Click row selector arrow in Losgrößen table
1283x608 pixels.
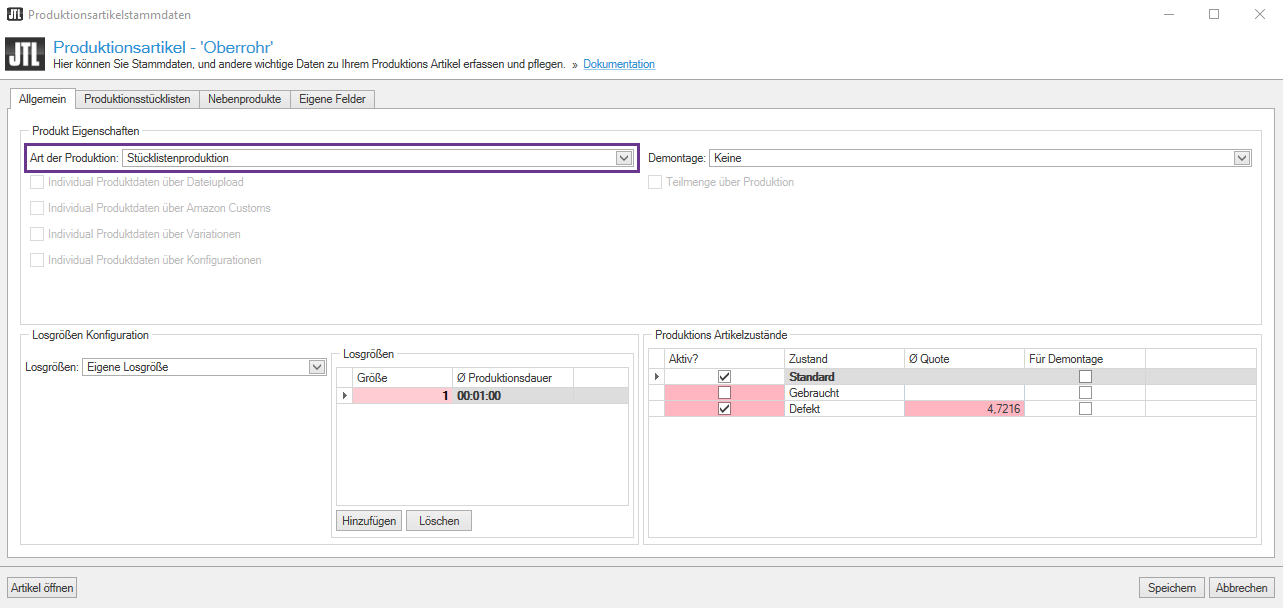345,396
